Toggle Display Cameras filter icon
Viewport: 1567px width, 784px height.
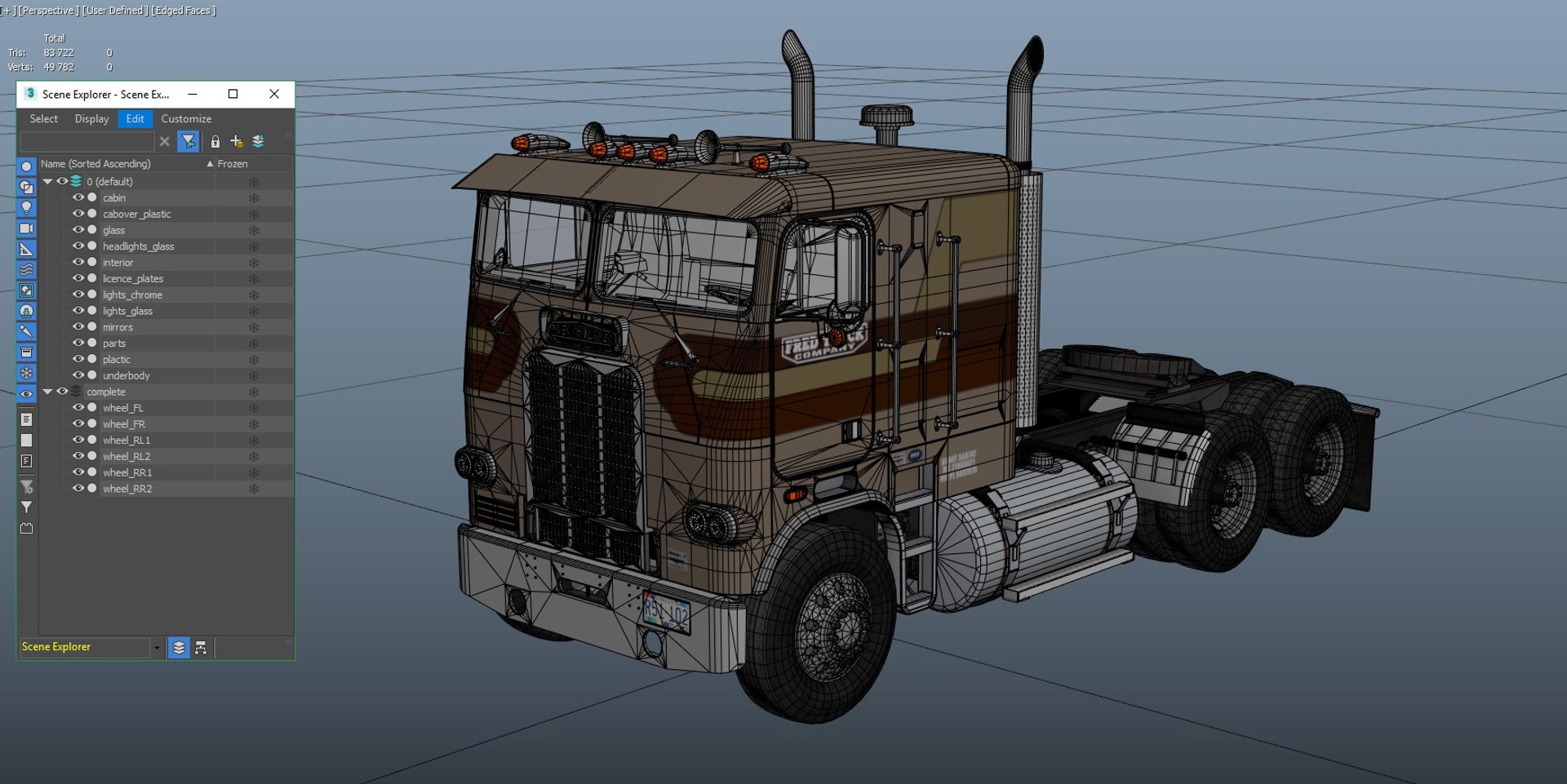(x=26, y=228)
